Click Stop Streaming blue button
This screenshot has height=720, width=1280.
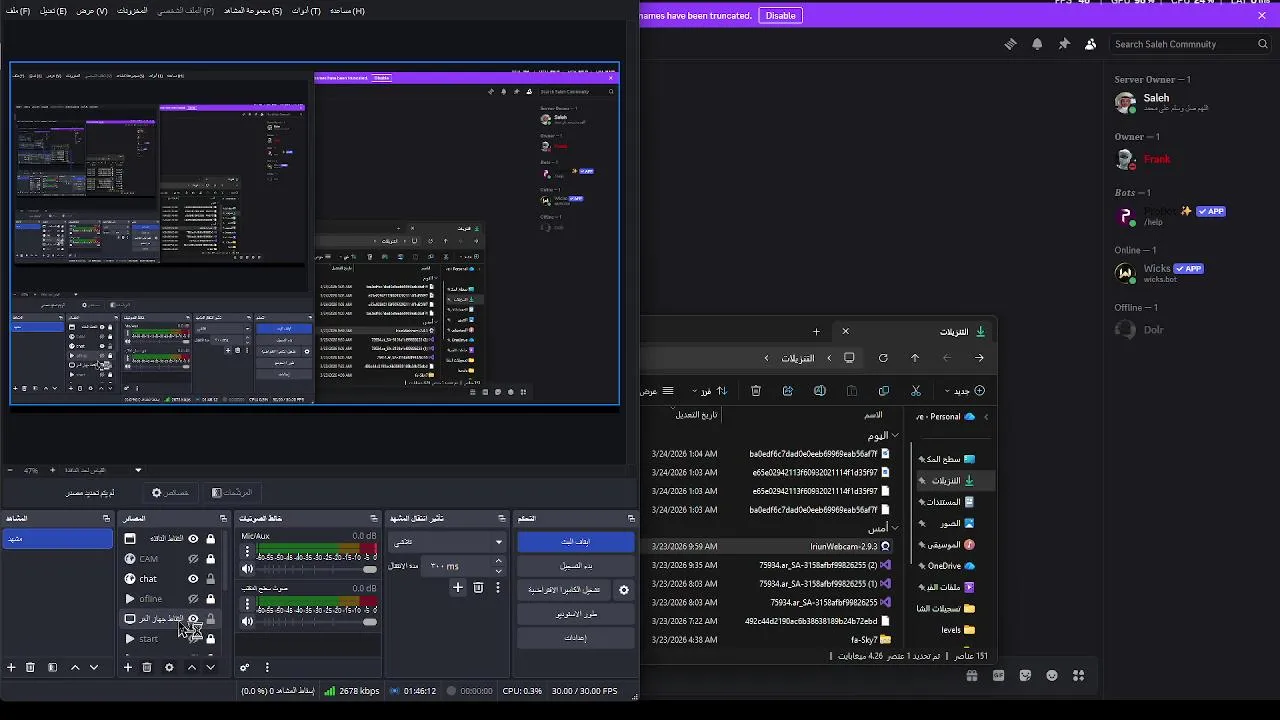point(575,541)
